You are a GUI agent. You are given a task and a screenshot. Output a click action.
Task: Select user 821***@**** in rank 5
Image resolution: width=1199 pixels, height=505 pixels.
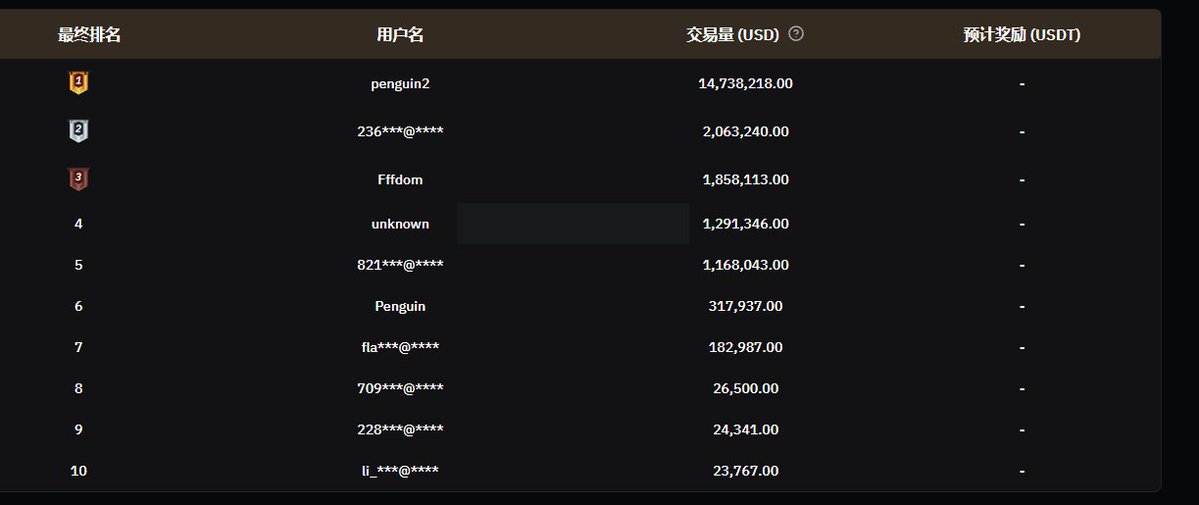(x=400, y=265)
